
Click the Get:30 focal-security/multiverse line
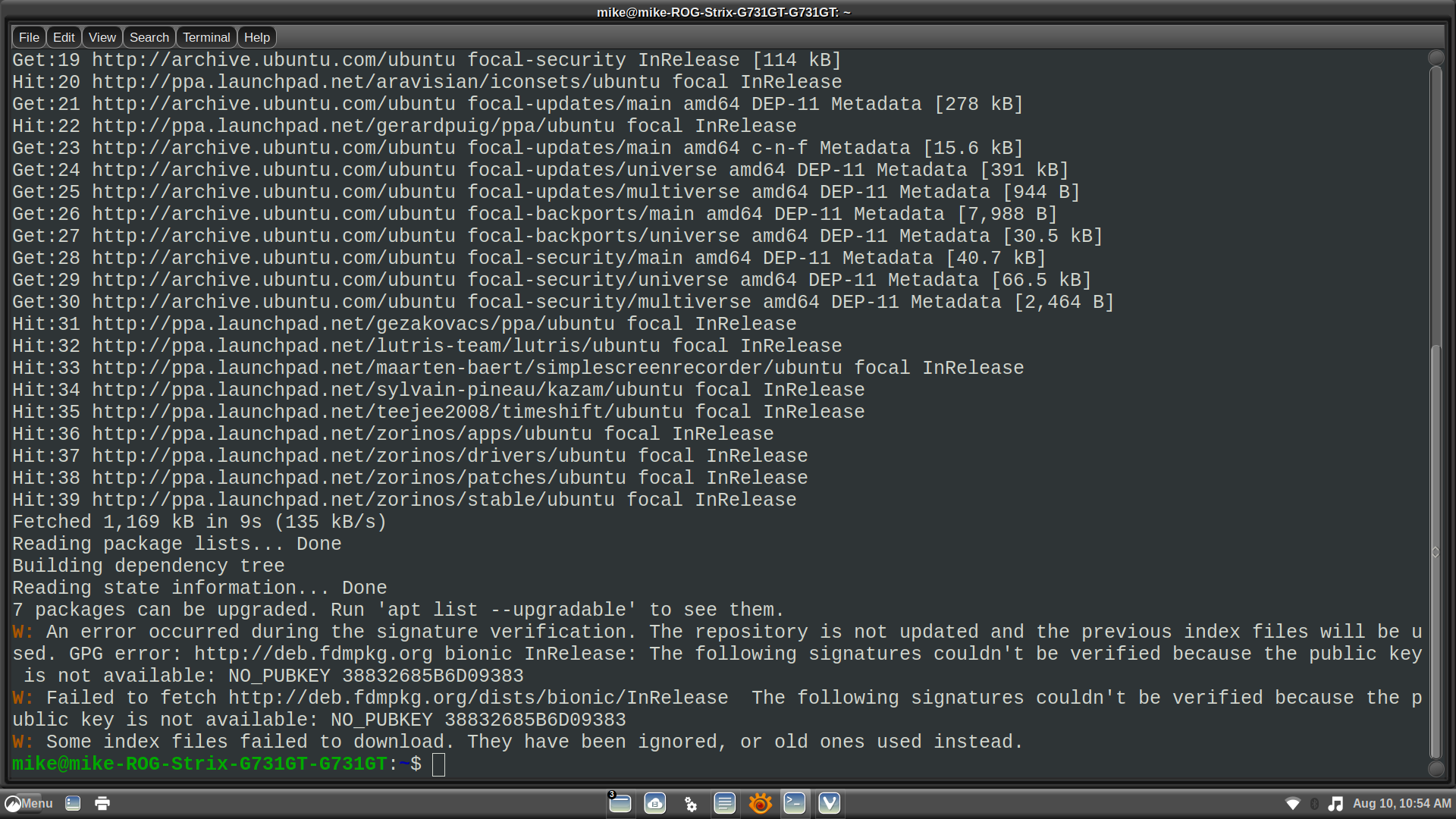point(563,302)
